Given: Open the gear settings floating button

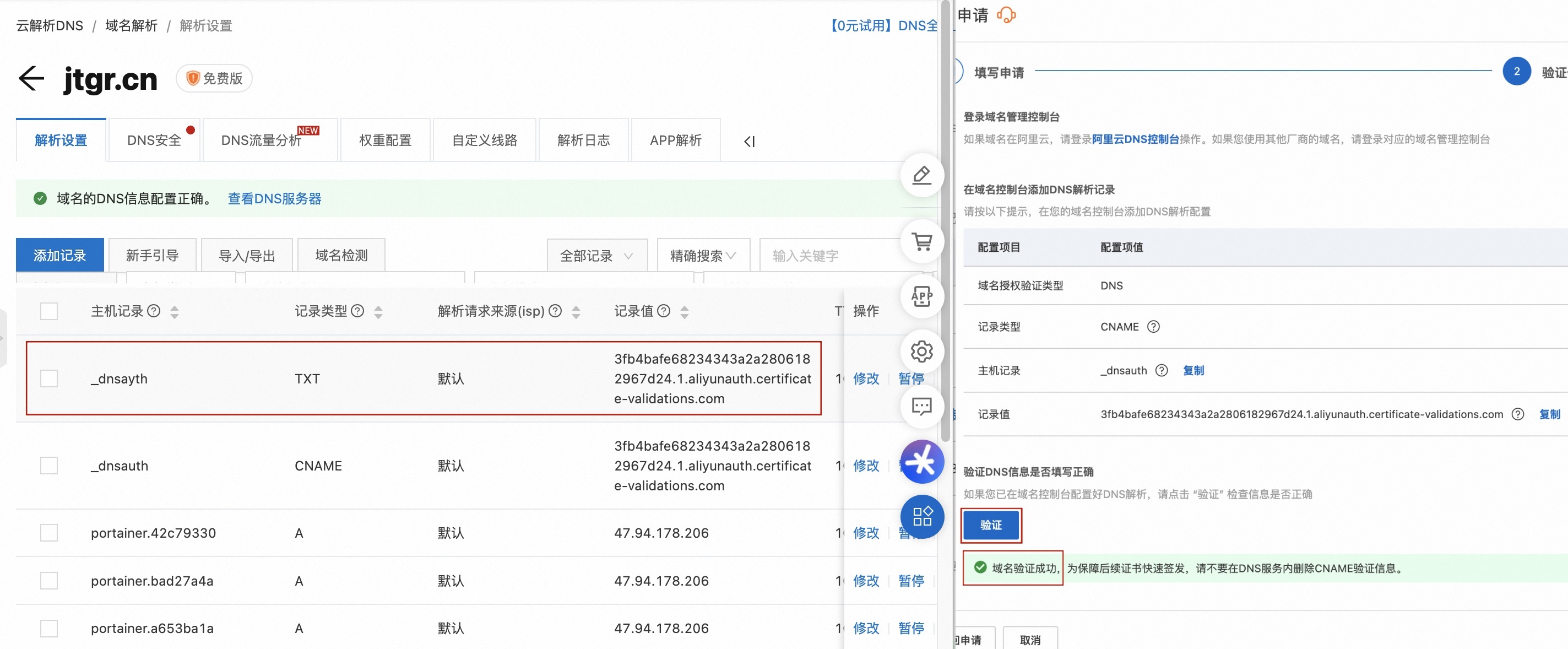Looking at the screenshot, I should coord(921,351).
